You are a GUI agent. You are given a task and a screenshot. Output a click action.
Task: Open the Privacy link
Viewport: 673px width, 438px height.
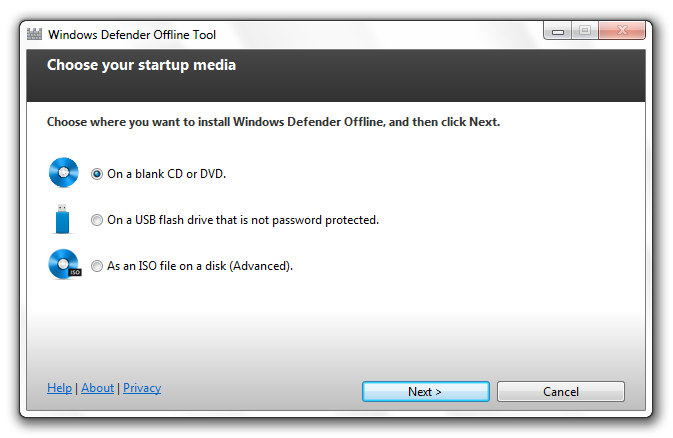142,388
